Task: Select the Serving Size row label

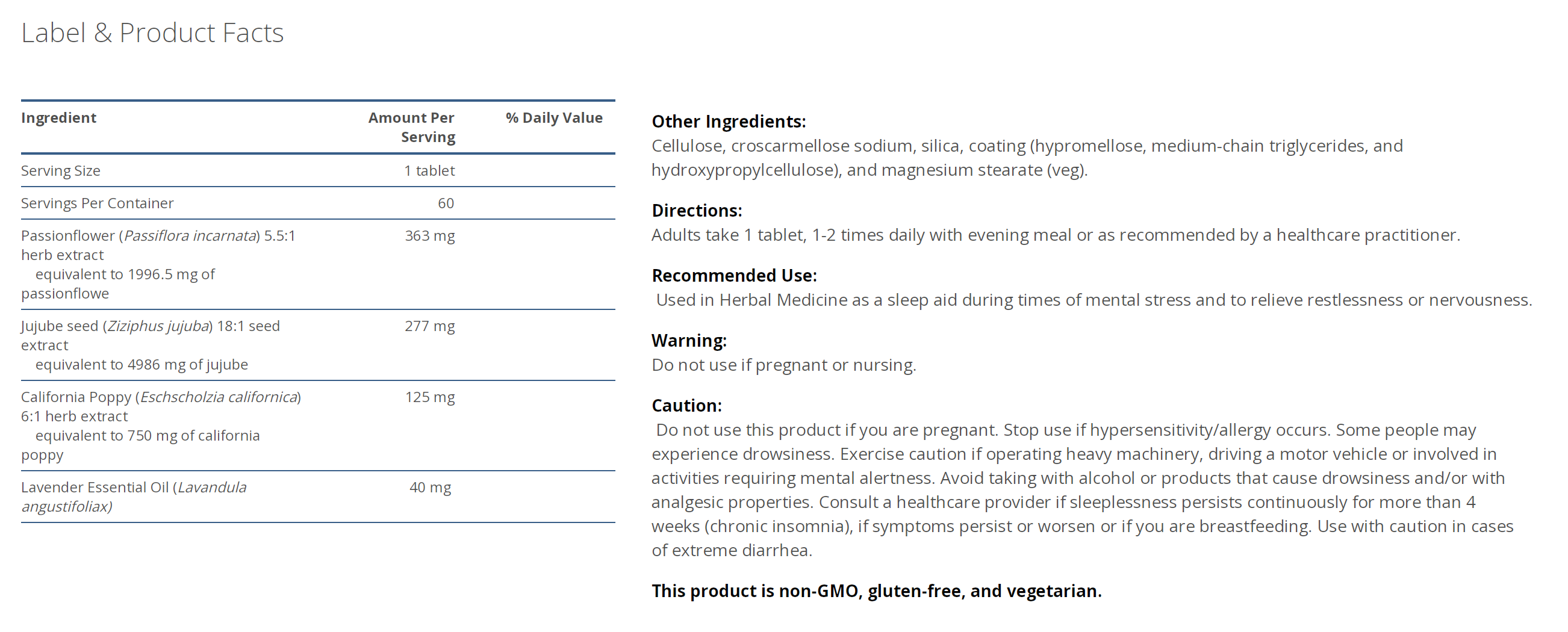Action: click(61, 171)
